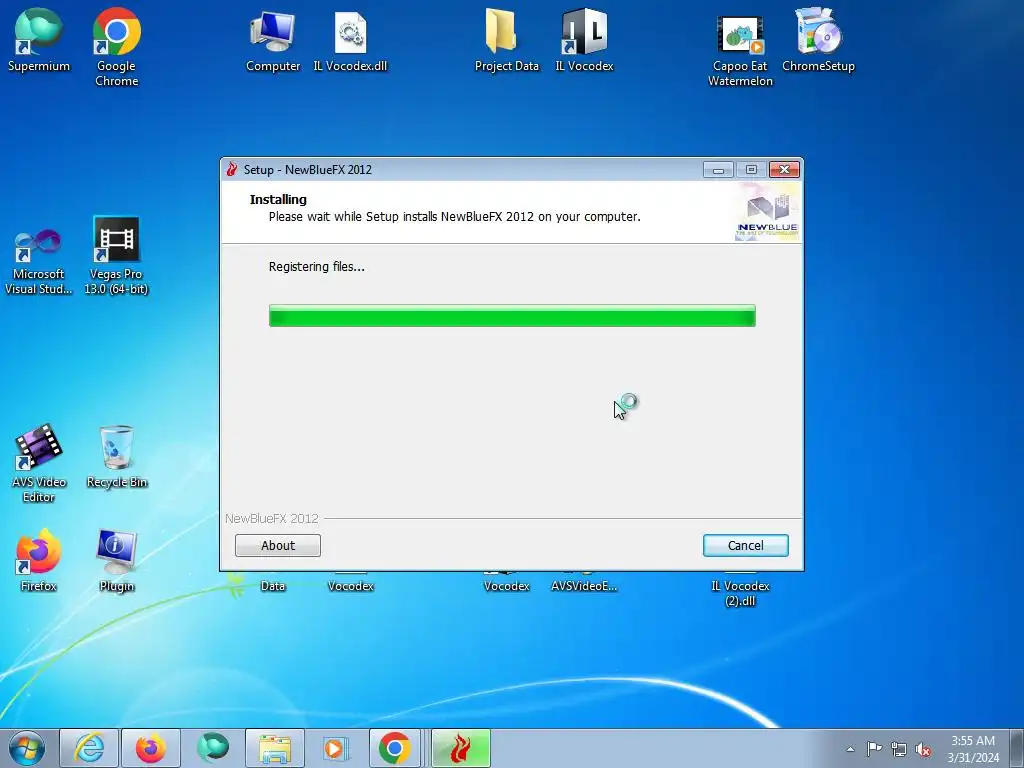This screenshot has width=1024, height=768.
Task: Show hidden system tray icons
Action: point(850,749)
